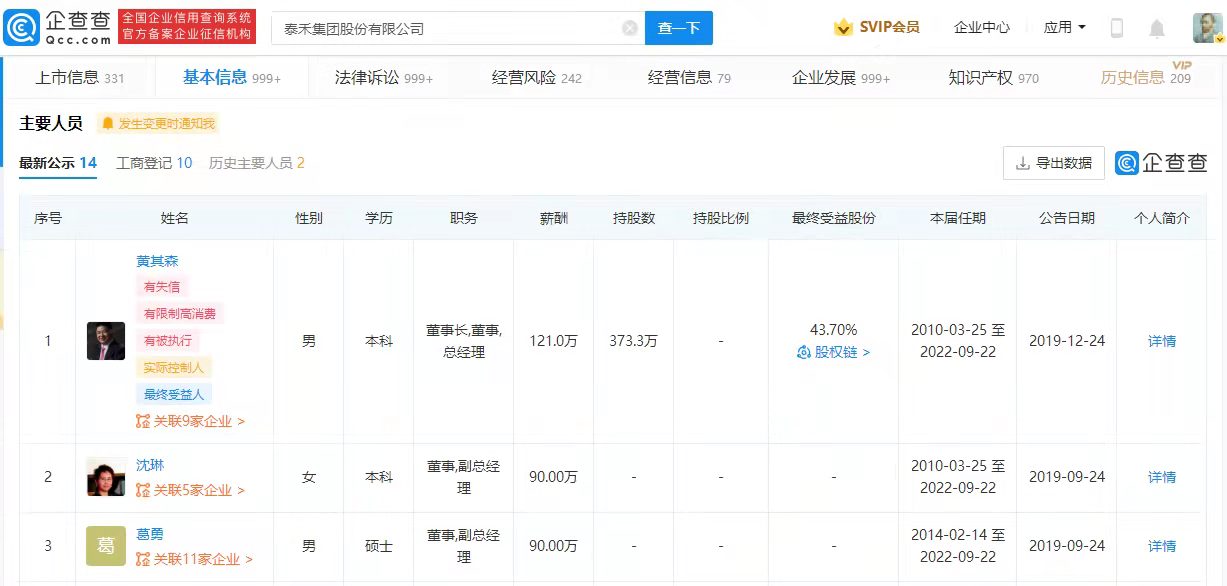Open 详情 for 黄其森
Image resolution: width=1227 pixels, height=586 pixels.
[x=1162, y=341]
